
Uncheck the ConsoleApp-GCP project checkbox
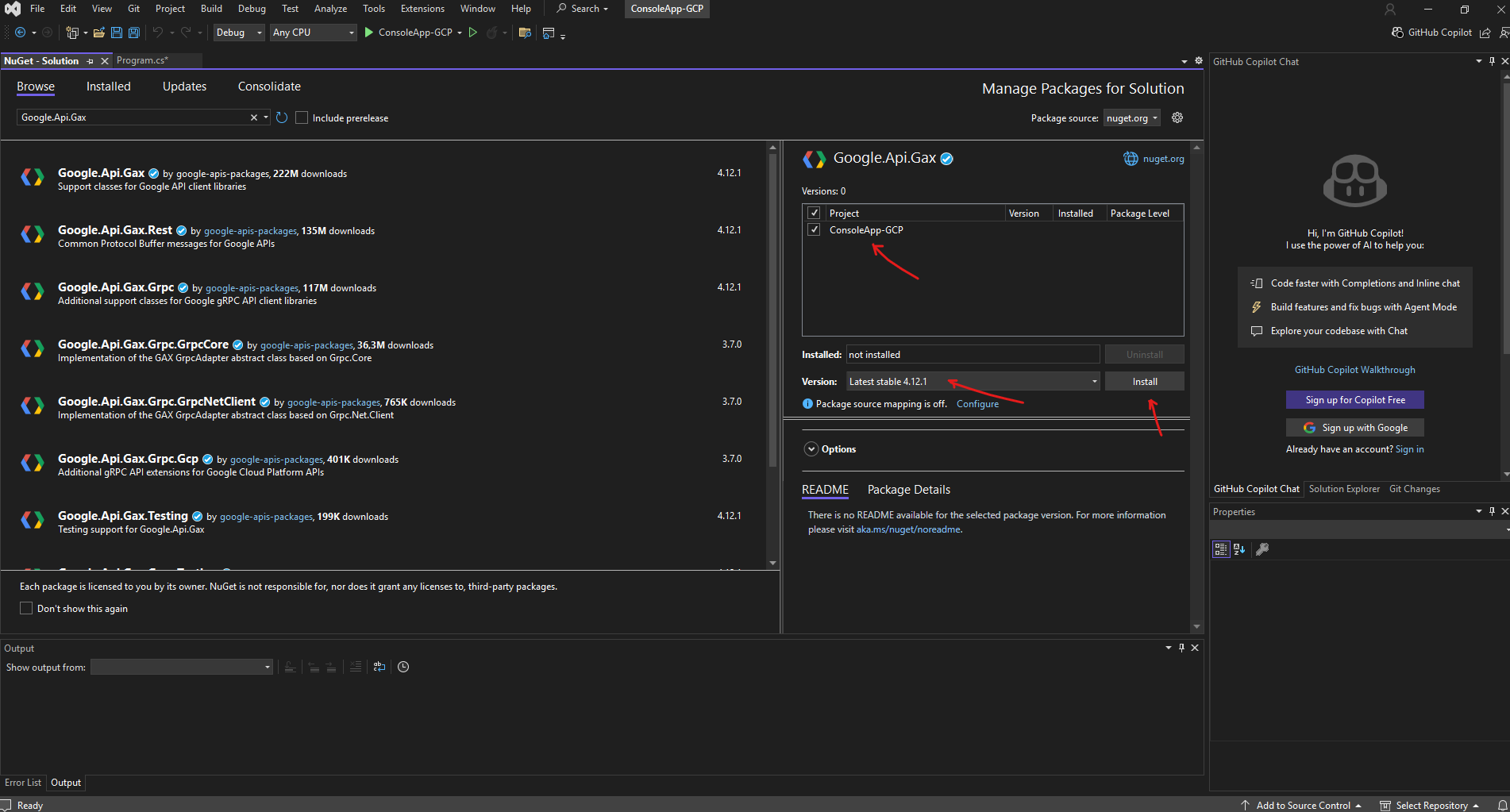pyautogui.click(x=814, y=230)
